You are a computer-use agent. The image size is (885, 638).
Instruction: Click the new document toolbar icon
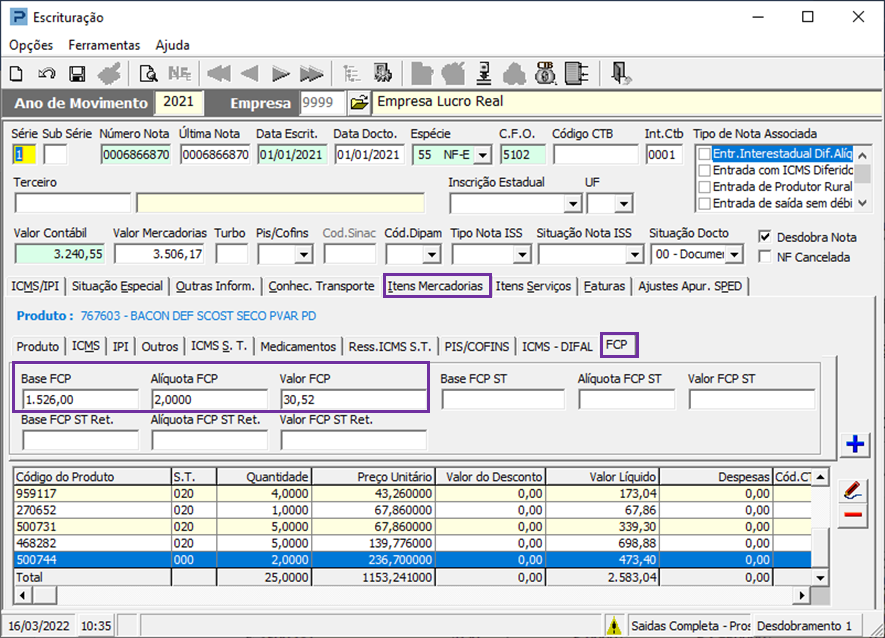[16, 73]
